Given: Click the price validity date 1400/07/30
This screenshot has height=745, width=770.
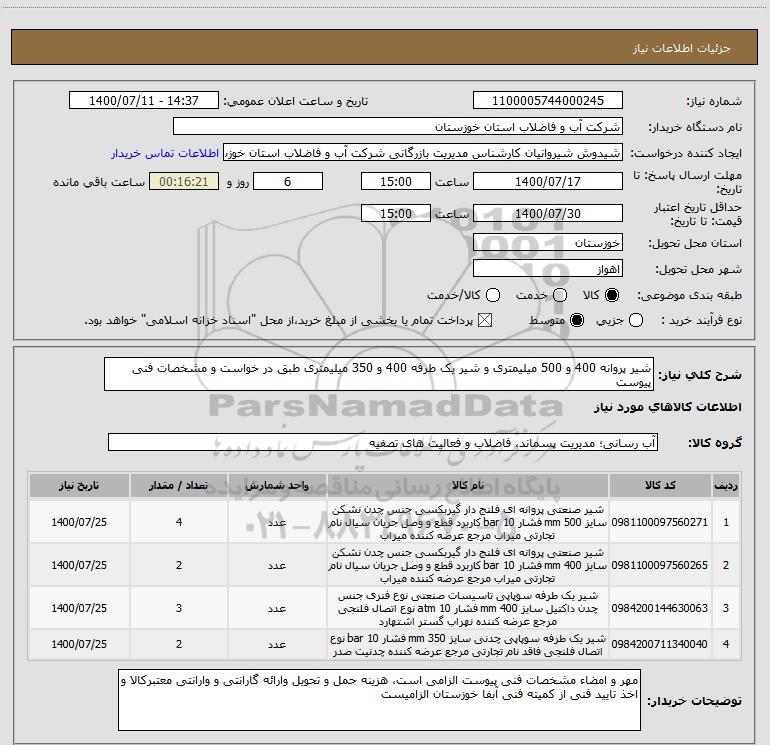Looking at the screenshot, I should (x=548, y=213).
